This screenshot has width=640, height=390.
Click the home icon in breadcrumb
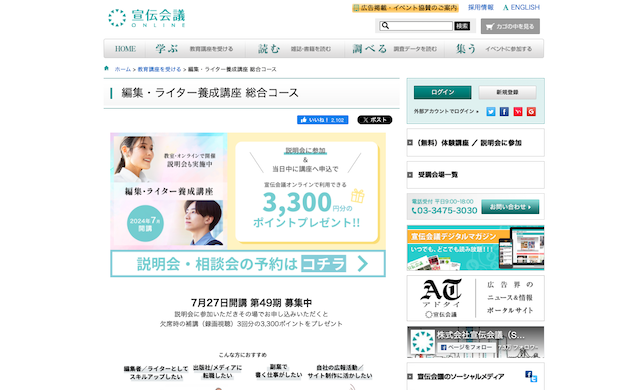click(x=107, y=69)
